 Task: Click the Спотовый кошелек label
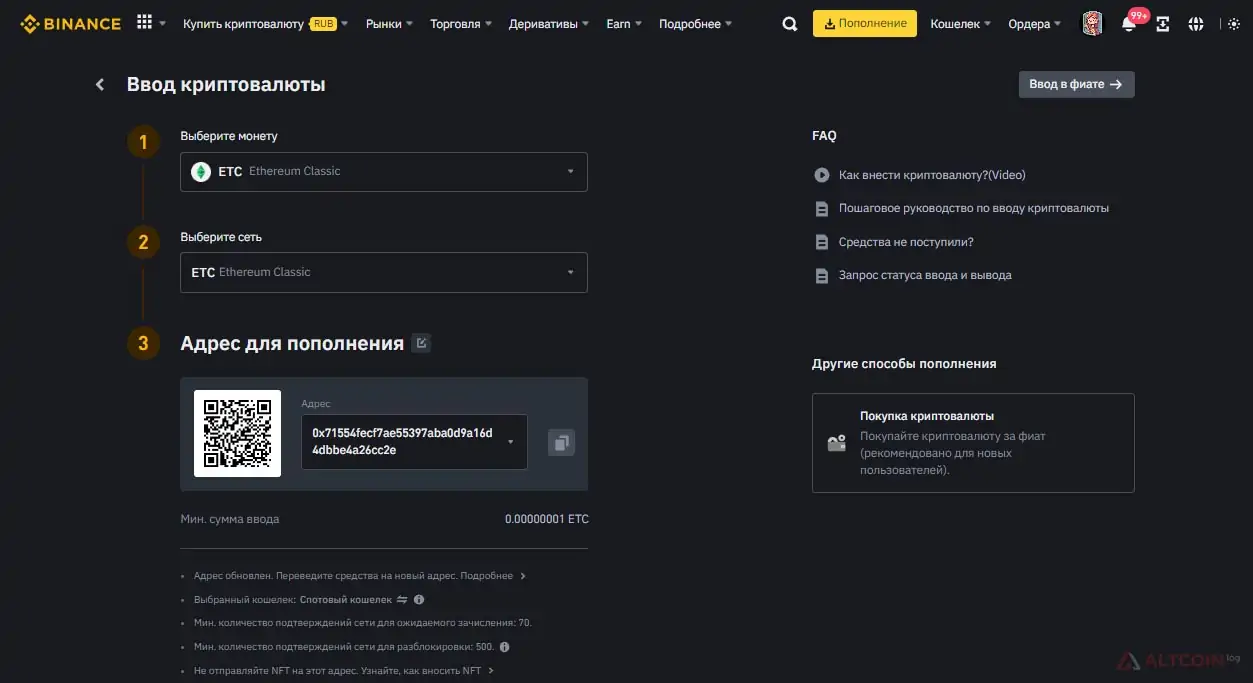(346, 600)
